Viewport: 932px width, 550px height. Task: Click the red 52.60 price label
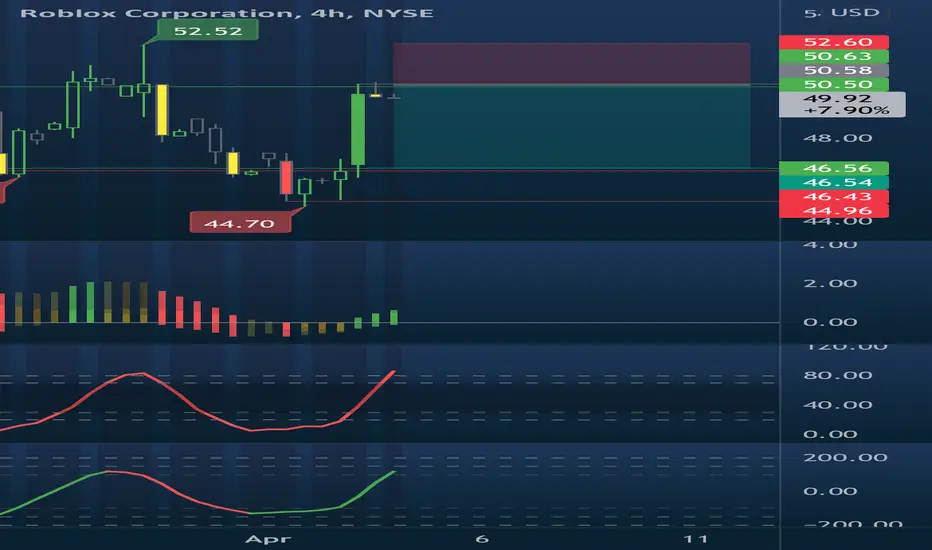click(x=833, y=42)
